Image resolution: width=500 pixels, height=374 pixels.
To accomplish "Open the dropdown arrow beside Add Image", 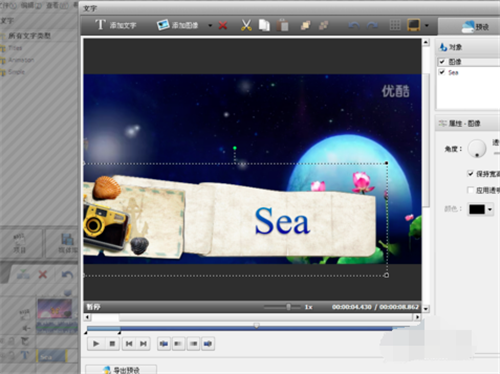I will click(x=210, y=25).
